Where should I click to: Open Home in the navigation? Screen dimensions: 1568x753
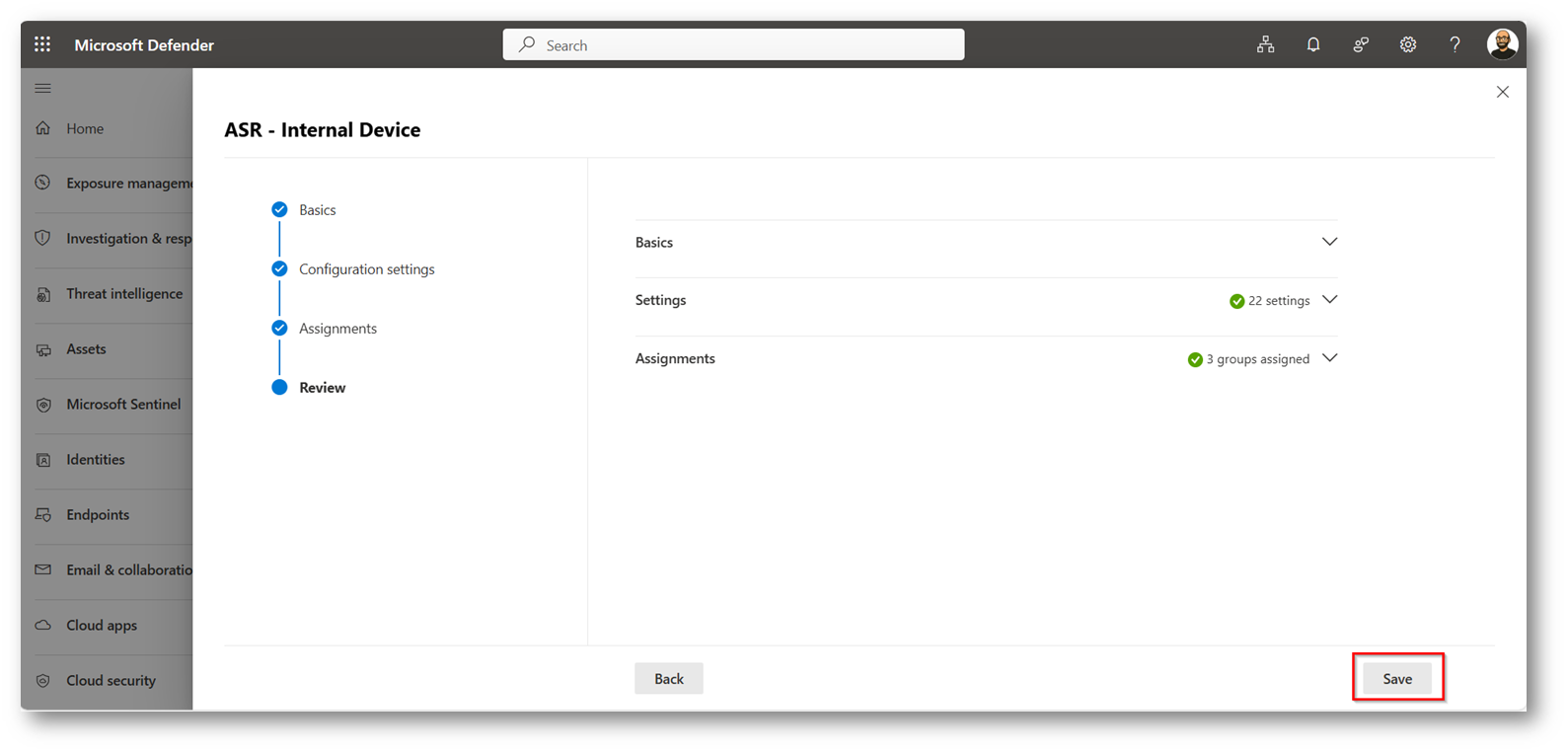[x=85, y=128]
